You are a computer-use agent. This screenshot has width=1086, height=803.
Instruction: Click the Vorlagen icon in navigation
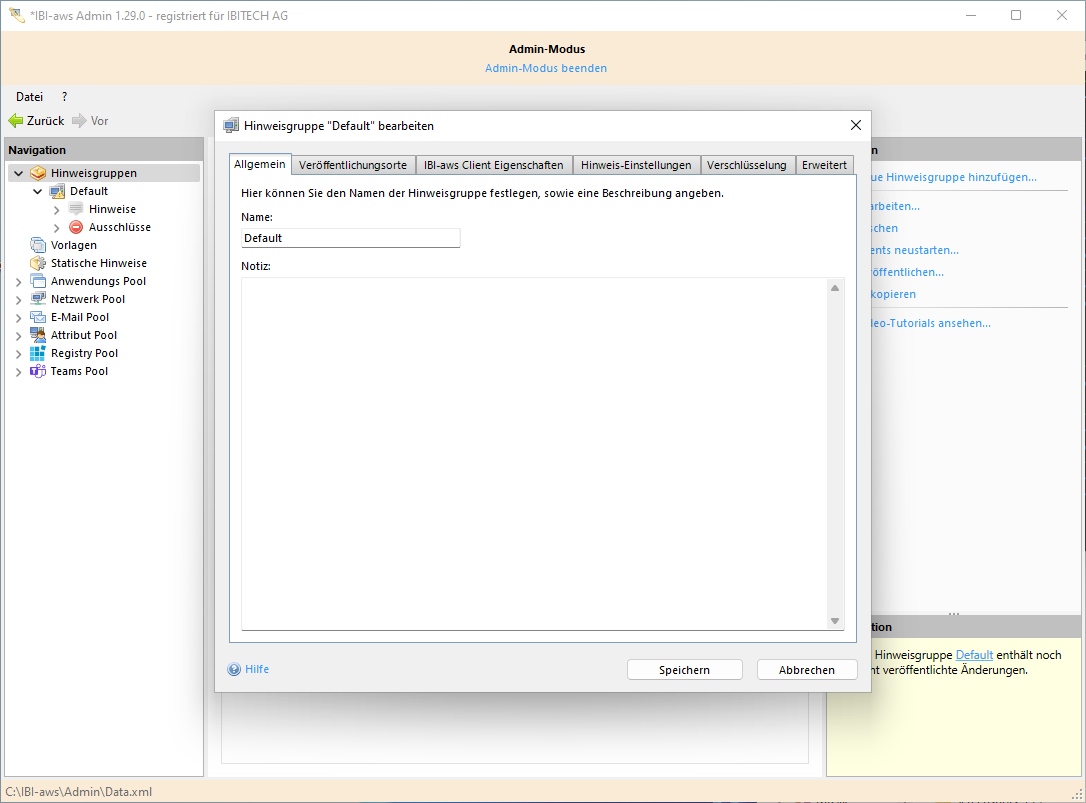(38, 245)
